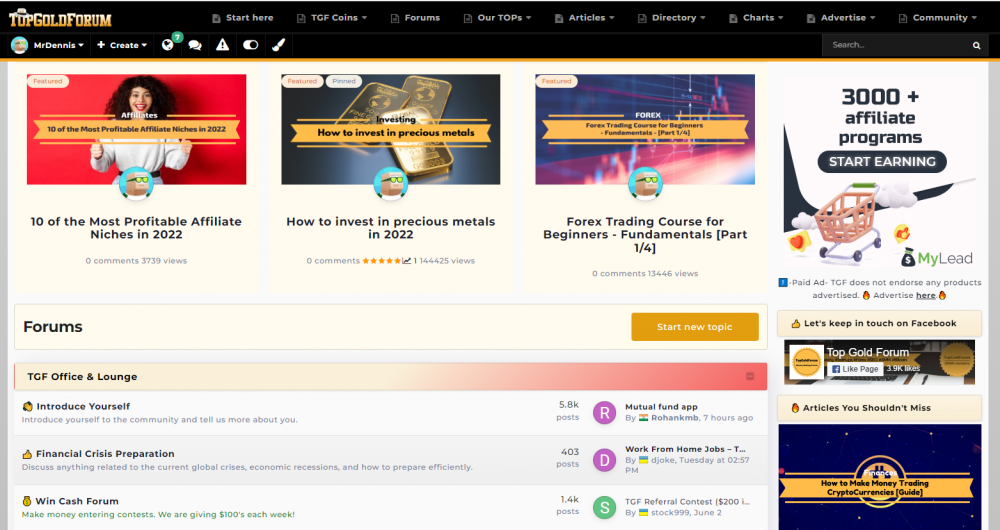Expand the MrDennis user dropdown
Screen dimensions: 1000x530
pos(48,45)
